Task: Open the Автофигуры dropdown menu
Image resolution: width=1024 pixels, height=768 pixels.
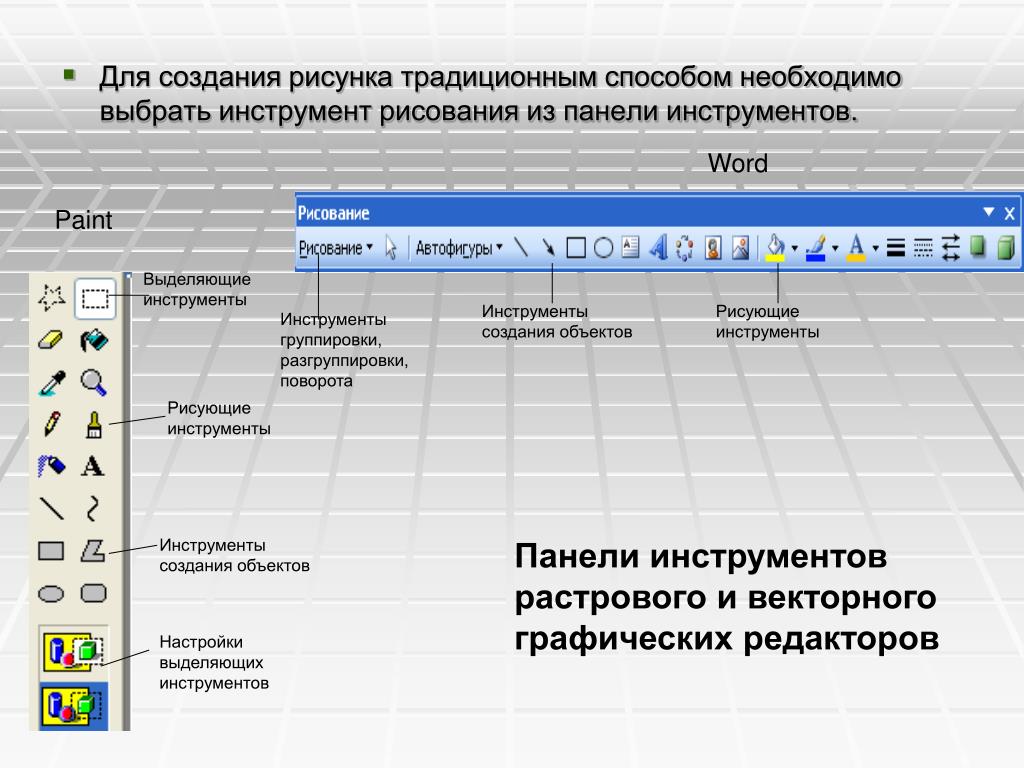Action: (x=459, y=248)
